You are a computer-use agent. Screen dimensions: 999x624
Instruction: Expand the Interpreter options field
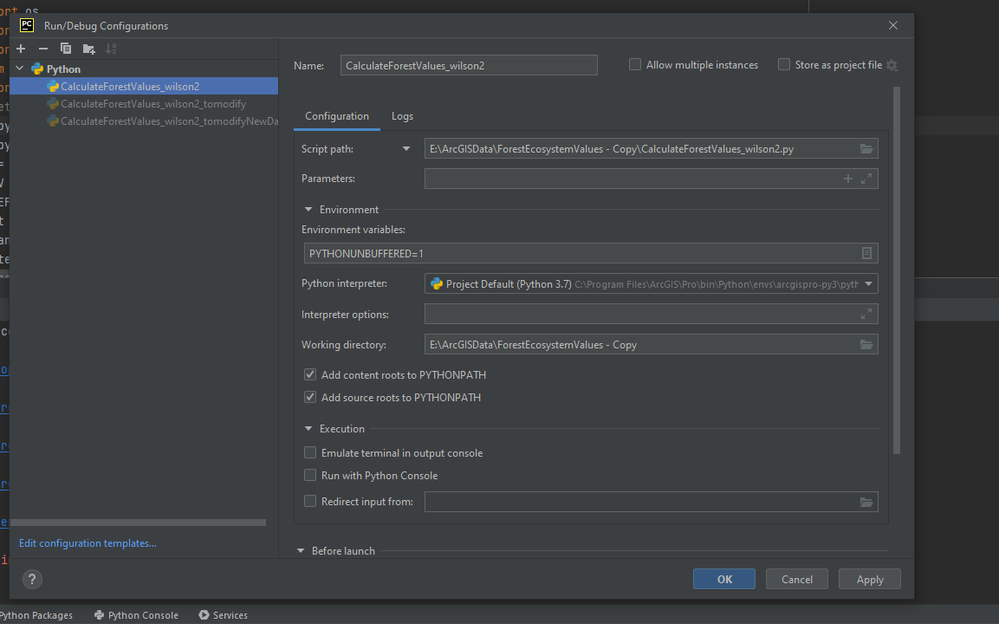pos(866,315)
